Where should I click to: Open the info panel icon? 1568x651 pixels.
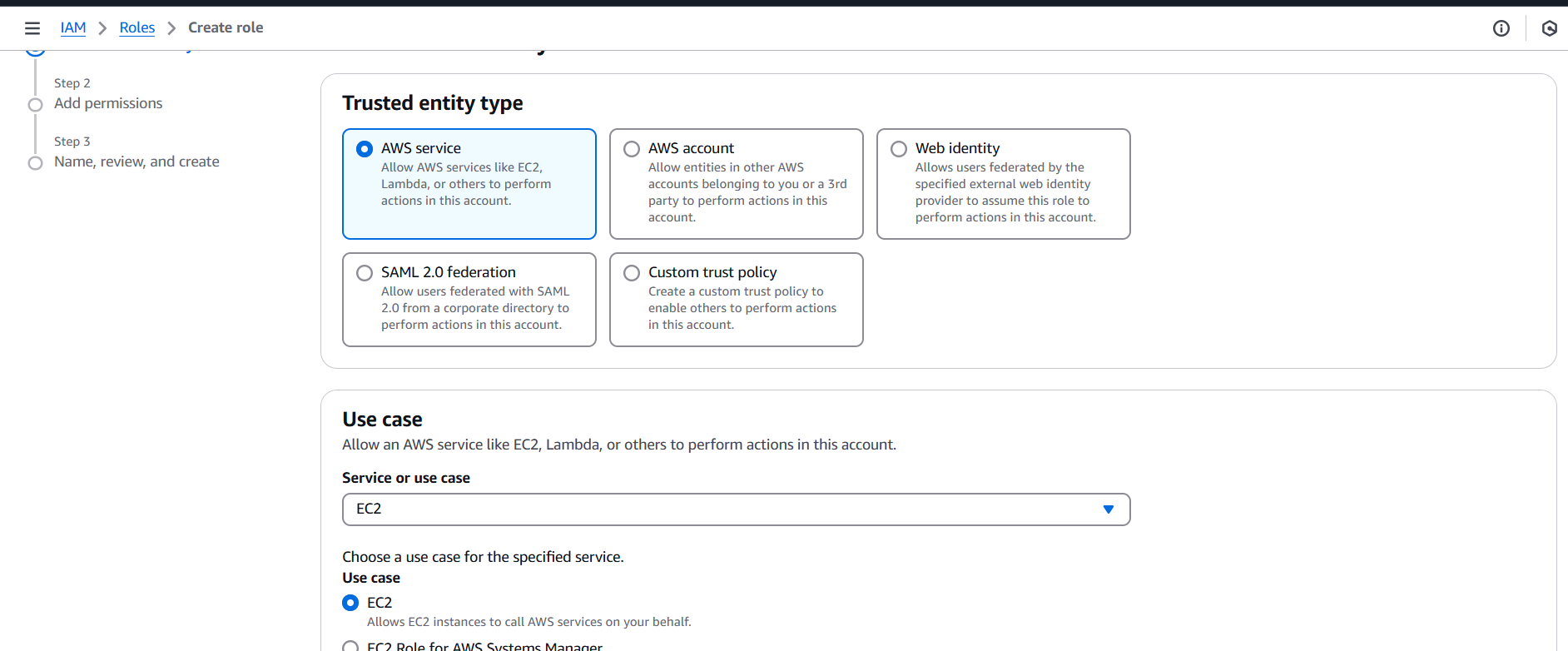(x=1501, y=28)
